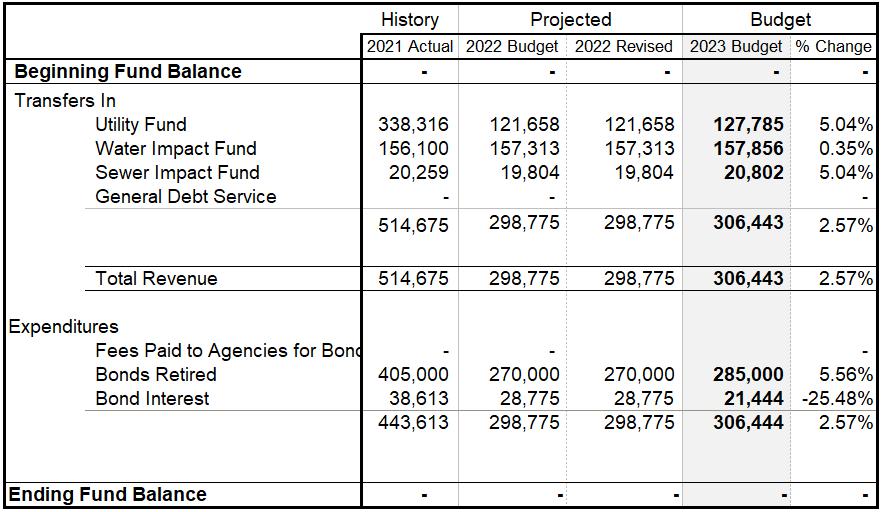883x512 pixels.
Task: Click the Expenditures section label
Action: pyautogui.click(x=63, y=327)
